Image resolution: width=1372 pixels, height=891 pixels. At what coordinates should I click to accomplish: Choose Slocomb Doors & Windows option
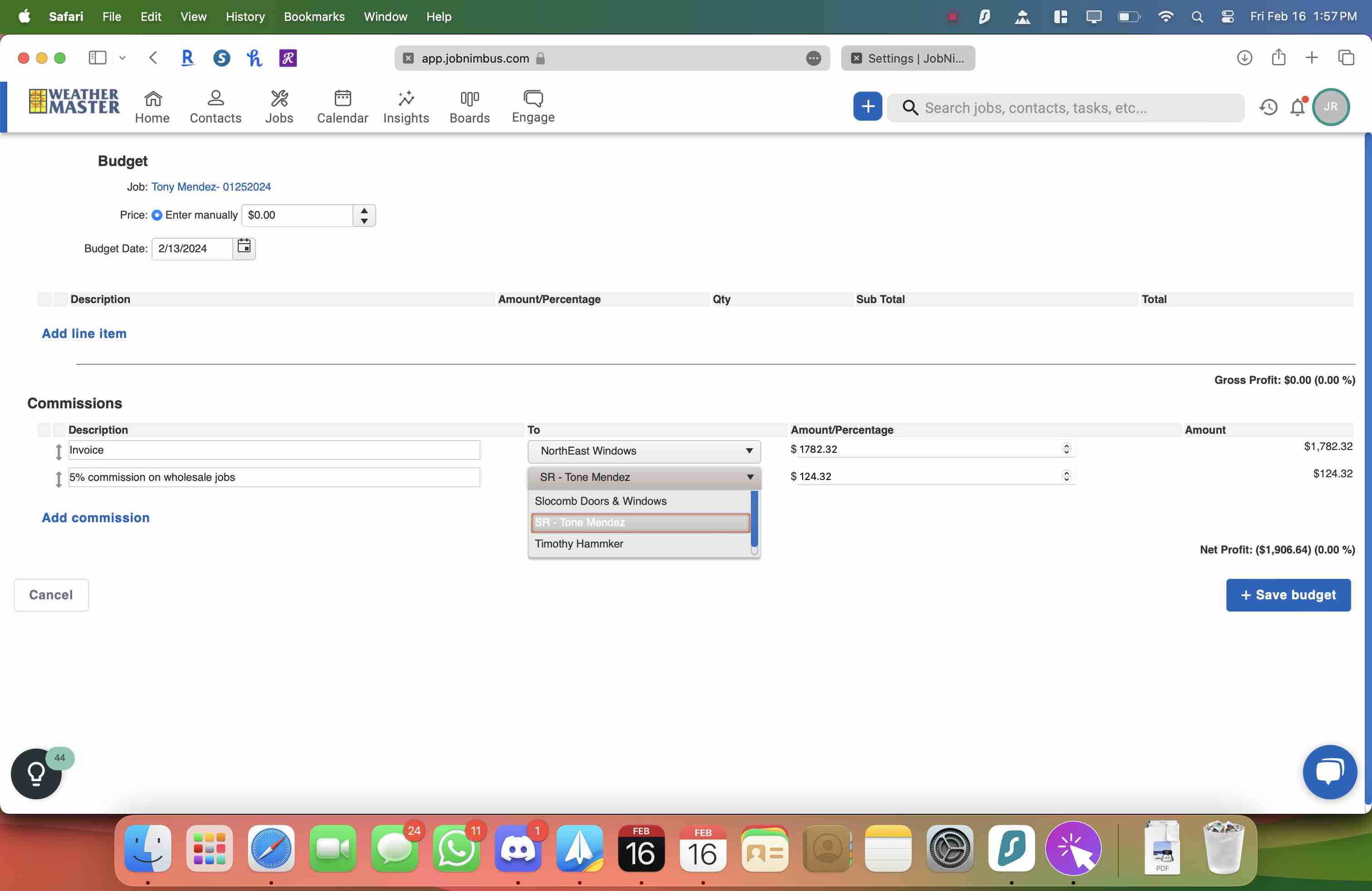tap(600, 501)
